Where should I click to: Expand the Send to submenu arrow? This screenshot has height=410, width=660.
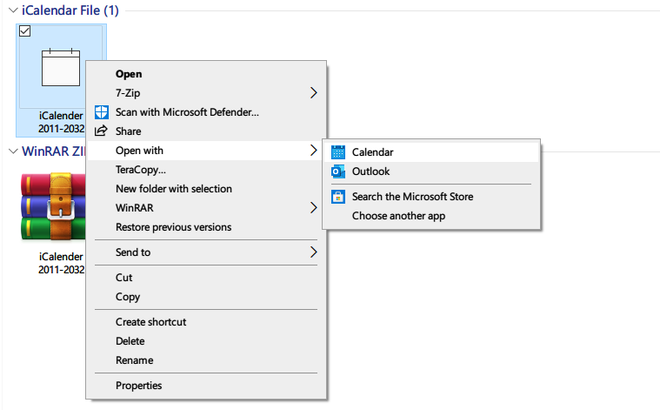[314, 252]
